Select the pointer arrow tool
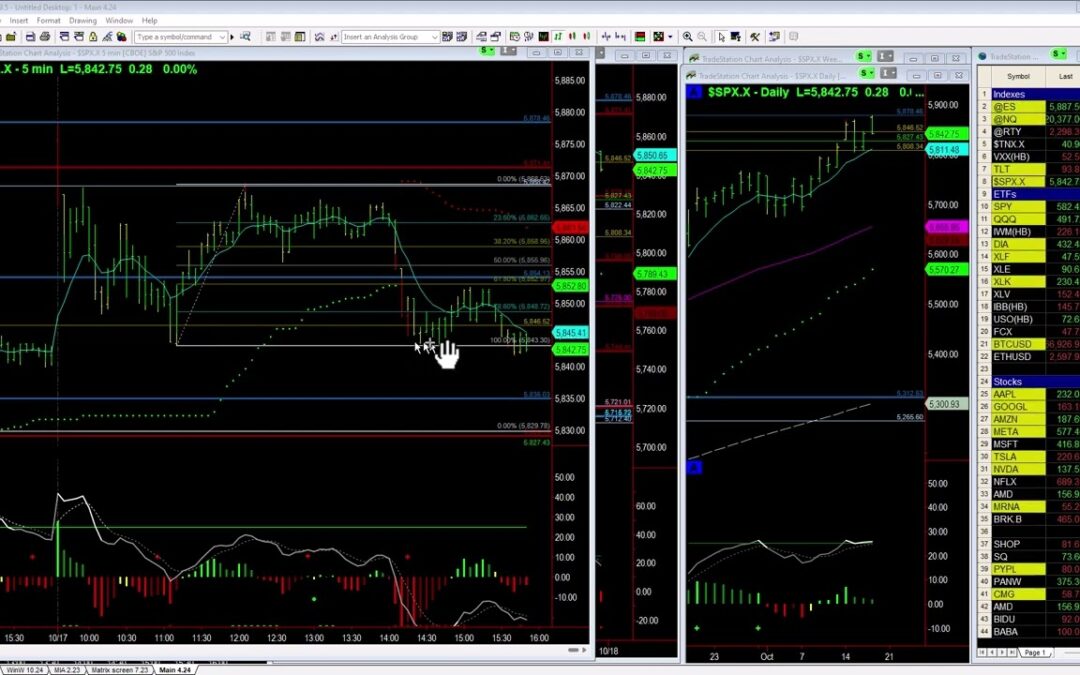1080x675 pixels. pos(721,37)
